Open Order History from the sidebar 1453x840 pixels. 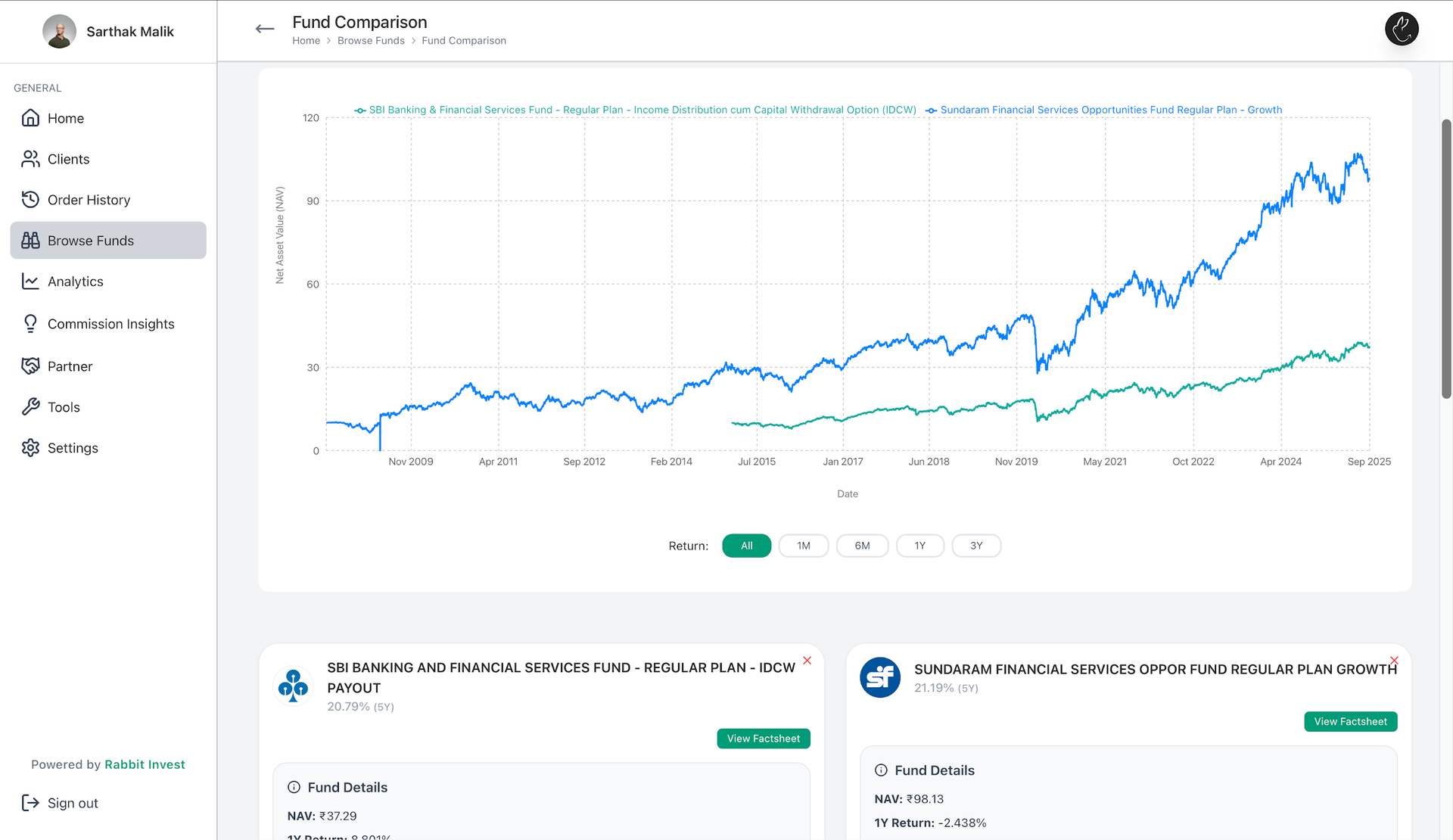pos(30,199)
